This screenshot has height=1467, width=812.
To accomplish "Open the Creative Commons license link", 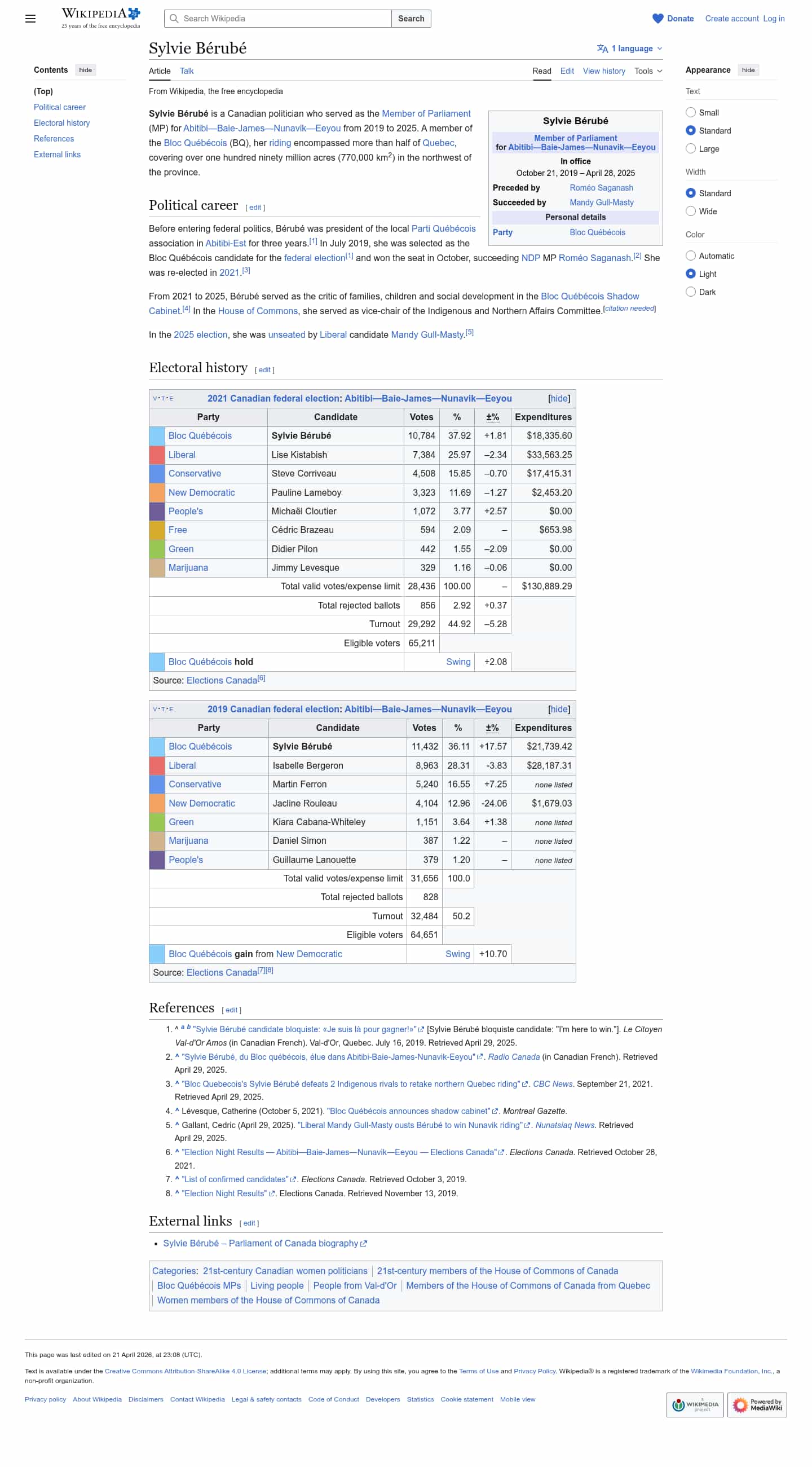I will [x=185, y=1371].
